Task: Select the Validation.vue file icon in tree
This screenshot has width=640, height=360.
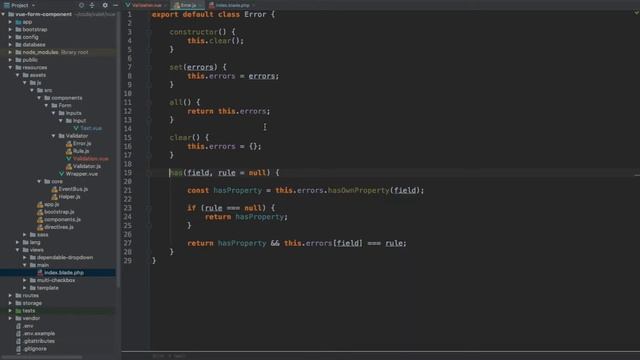Action: point(69,159)
